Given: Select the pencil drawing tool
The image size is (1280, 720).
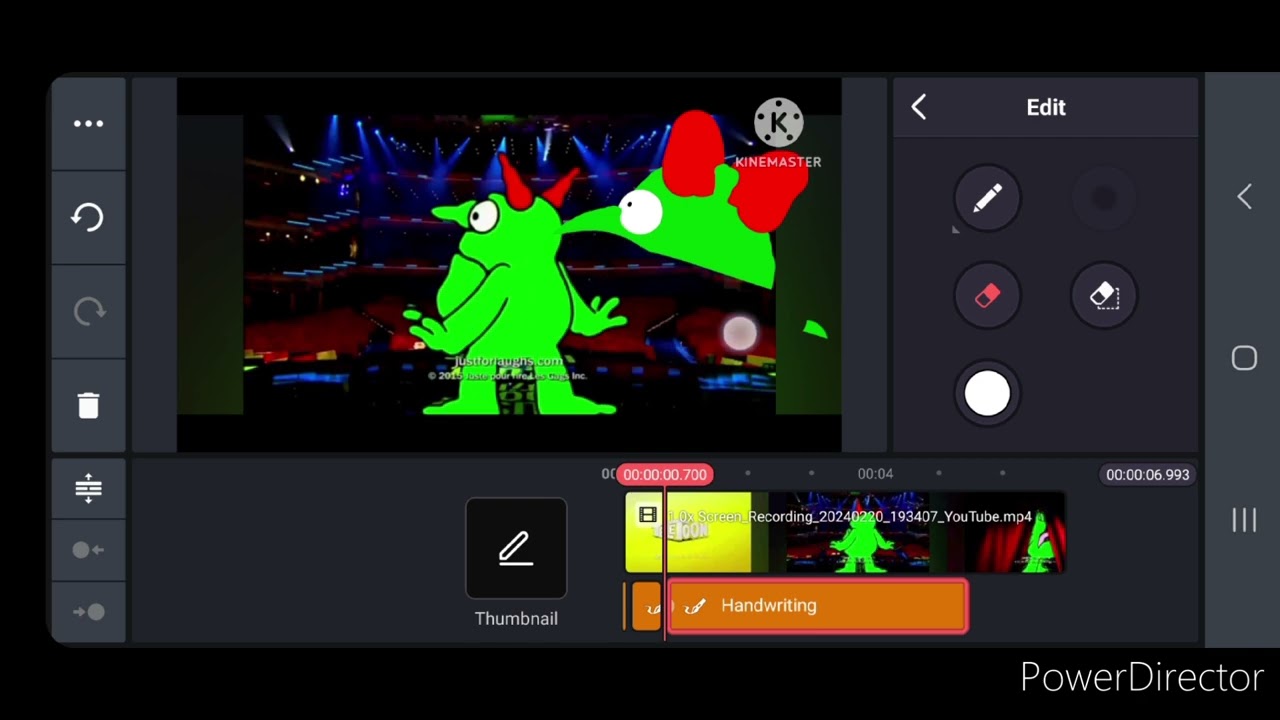Looking at the screenshot, I should click(x=987, y=198).
